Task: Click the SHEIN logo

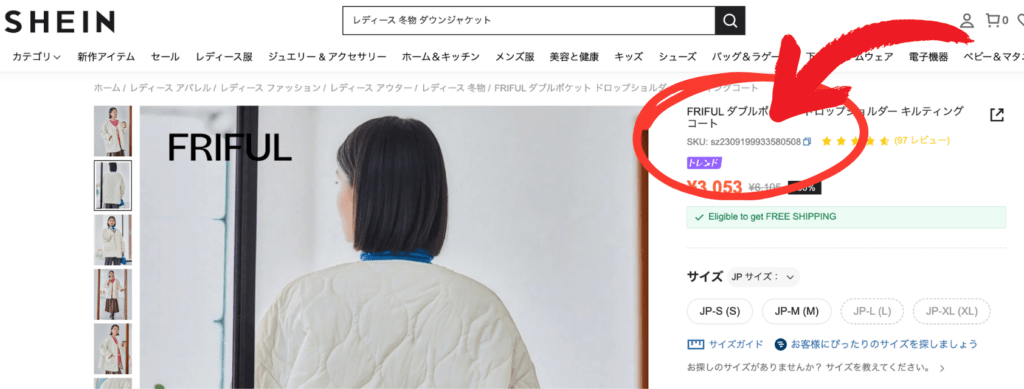Action: click(x=59, y=22)
